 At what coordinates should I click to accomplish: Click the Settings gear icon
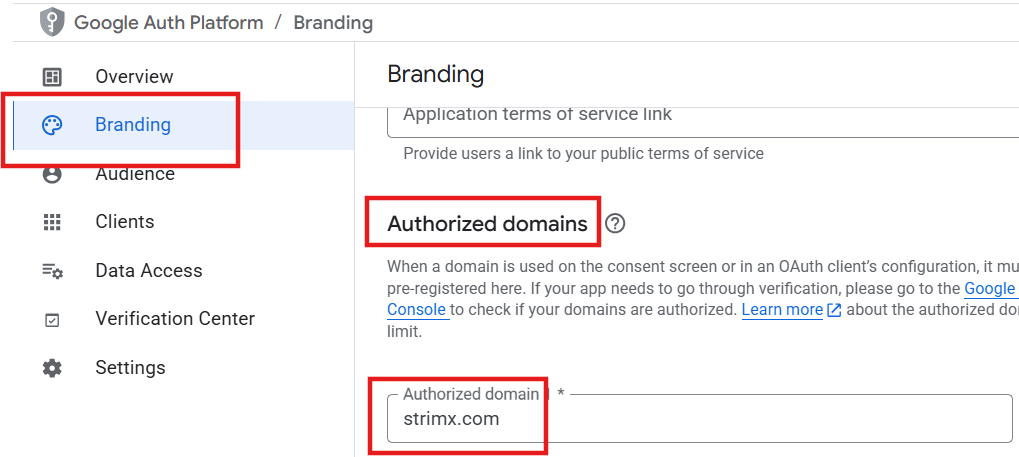[x=52, y=368]
